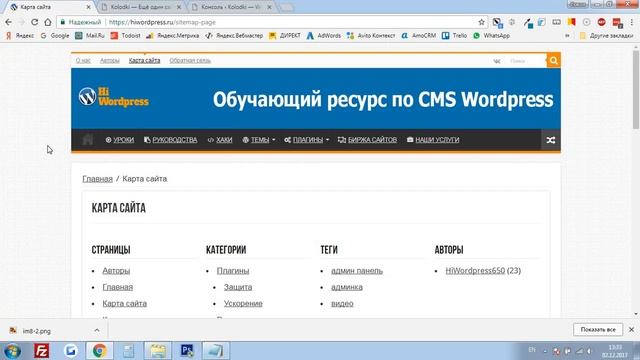Click the Обратная связь top link

[190, 60]
